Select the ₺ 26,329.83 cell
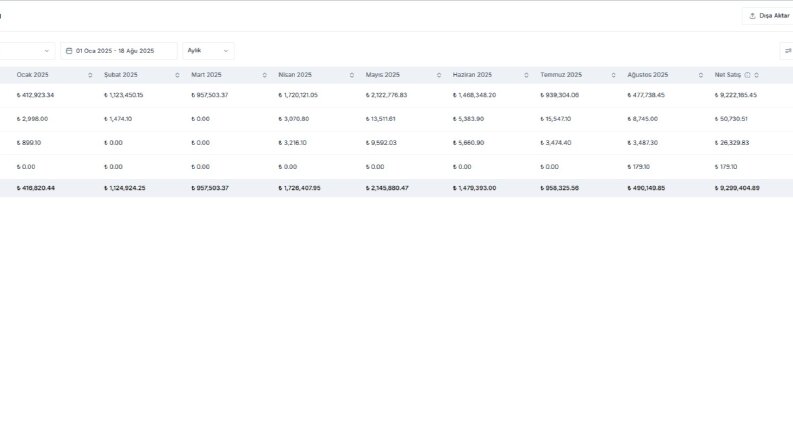Viewport: 793px width, 446px height. (732, 143)
